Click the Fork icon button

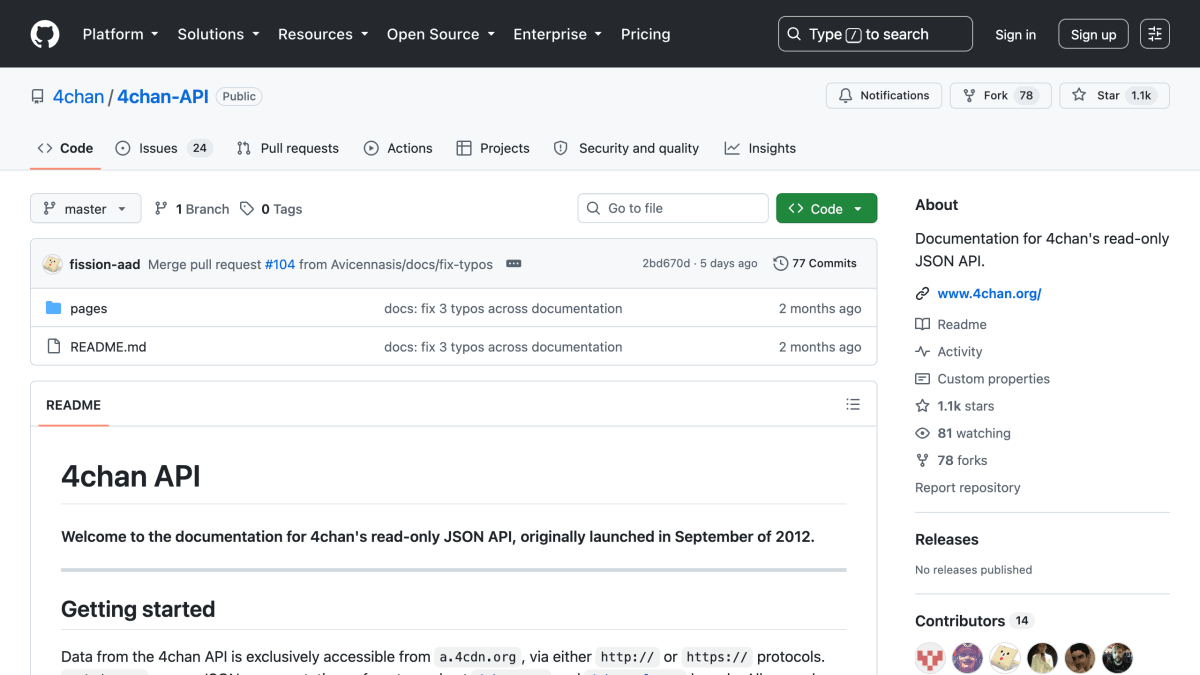click(x=969, y=96)
